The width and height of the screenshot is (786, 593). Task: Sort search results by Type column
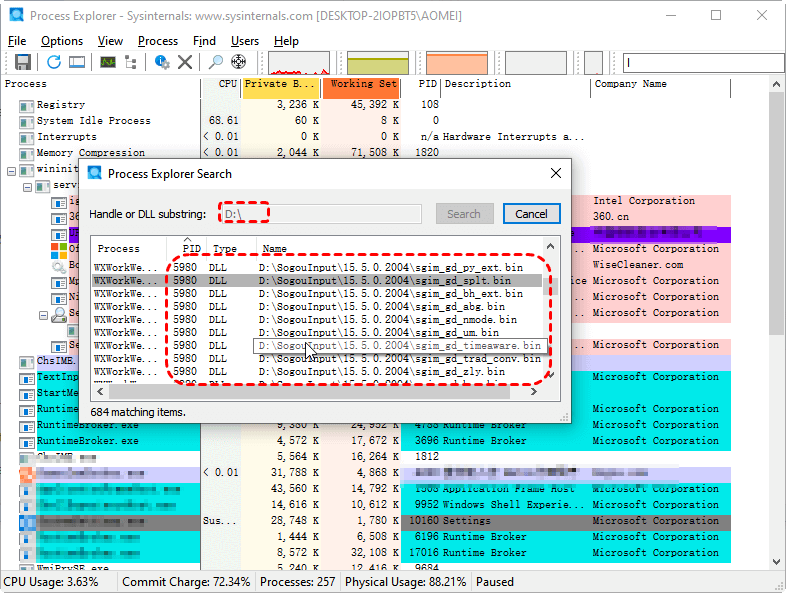tap(232, 249)
